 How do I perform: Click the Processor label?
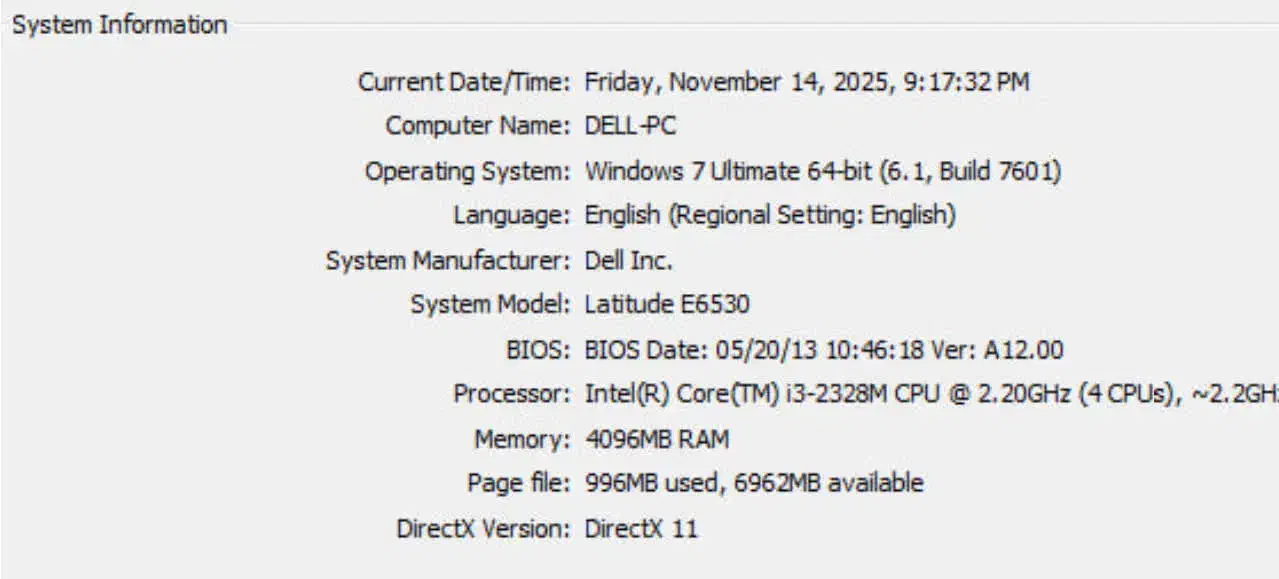click(511, 395)
